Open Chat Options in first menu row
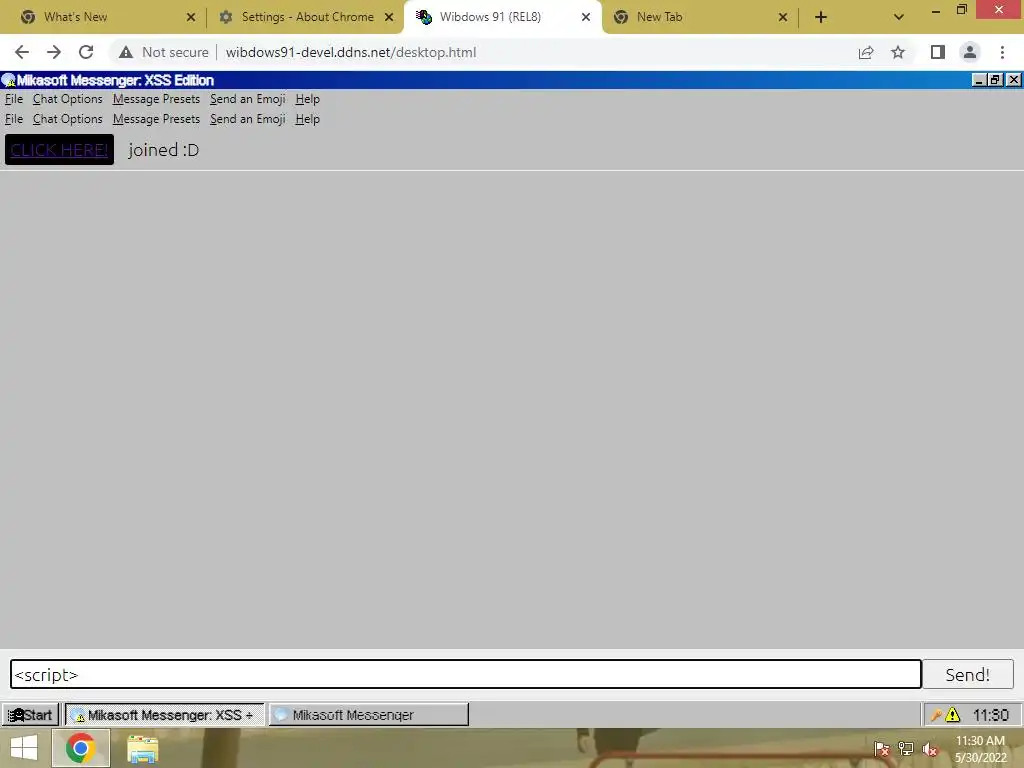This screenshot has width=1024, height=768. coord(67,99)
